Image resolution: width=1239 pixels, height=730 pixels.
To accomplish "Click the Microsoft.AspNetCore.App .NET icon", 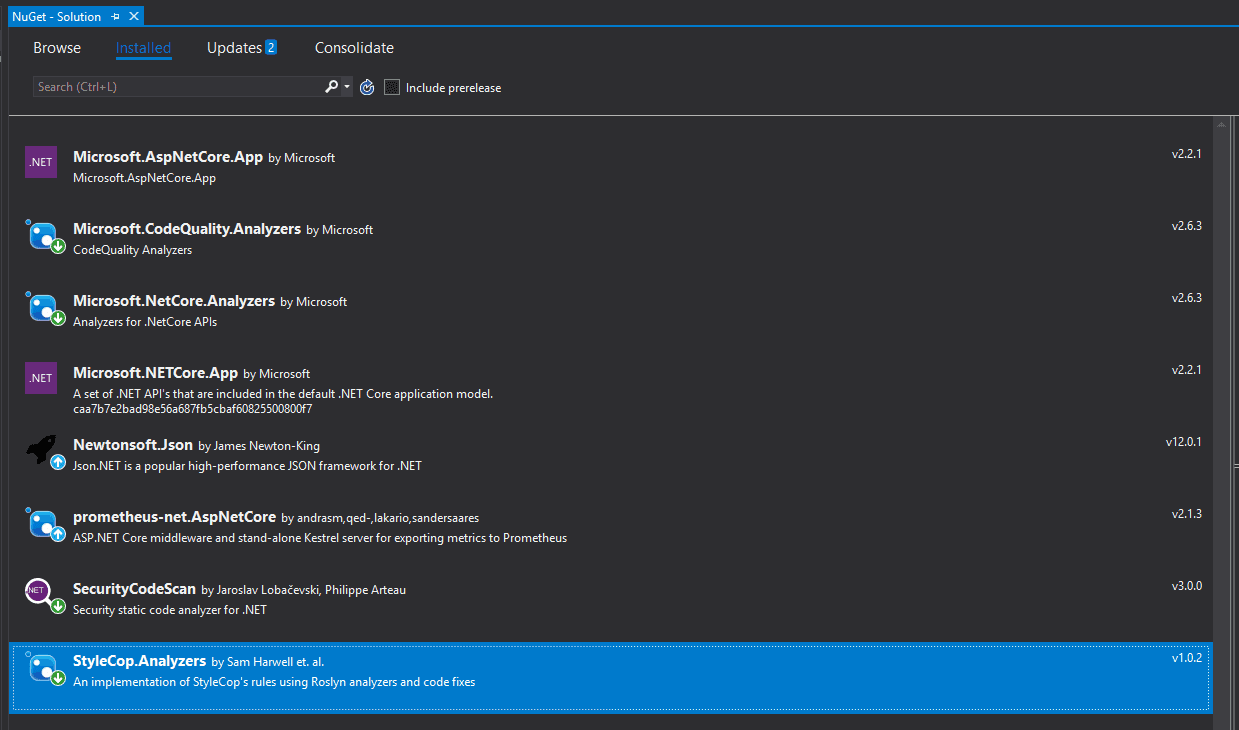I will (41, 162).
